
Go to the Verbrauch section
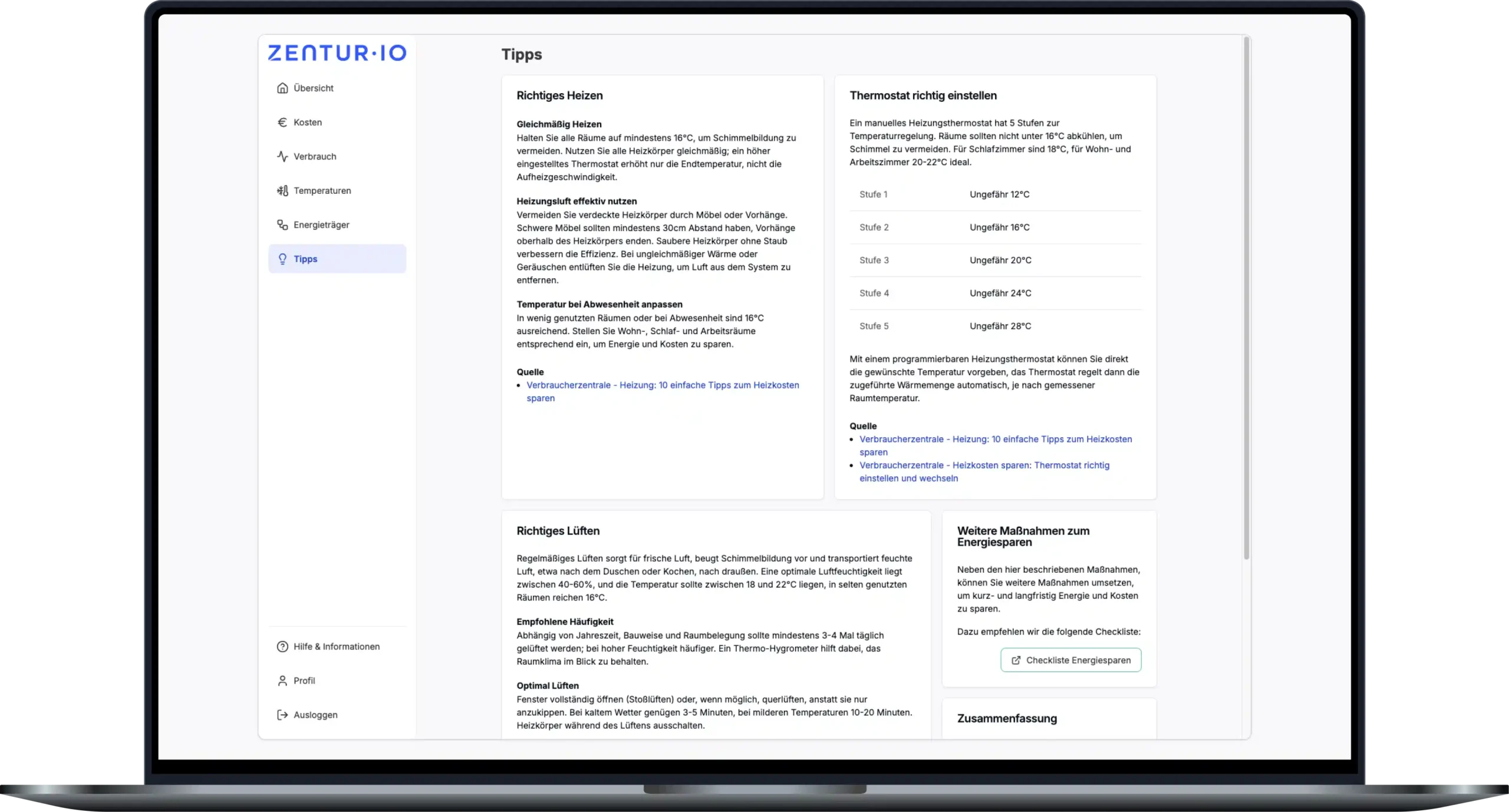click(x=315, y=157)
